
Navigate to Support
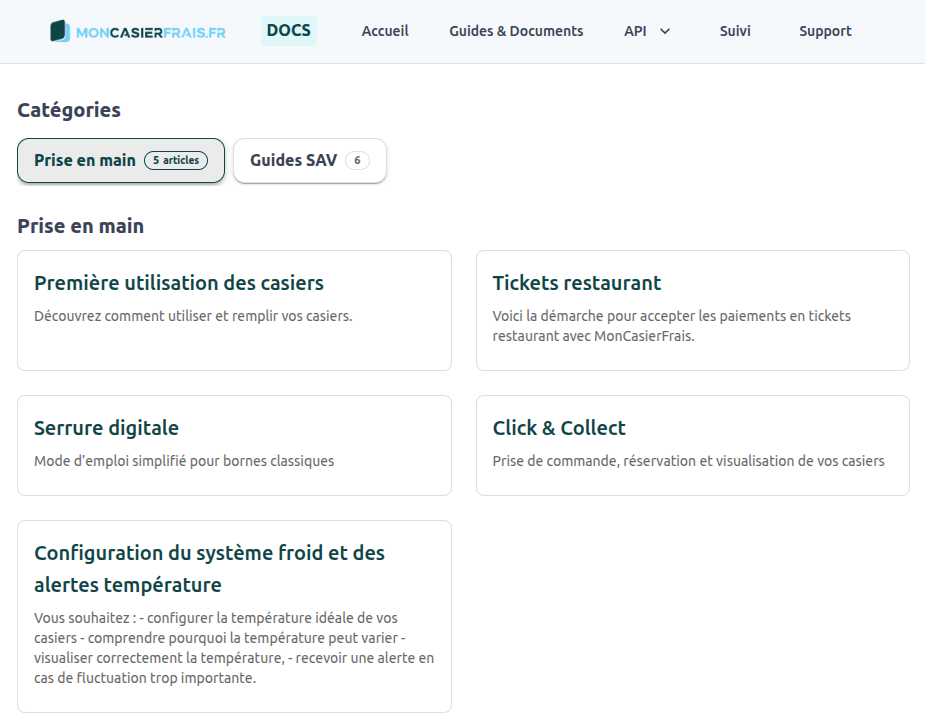825,31
